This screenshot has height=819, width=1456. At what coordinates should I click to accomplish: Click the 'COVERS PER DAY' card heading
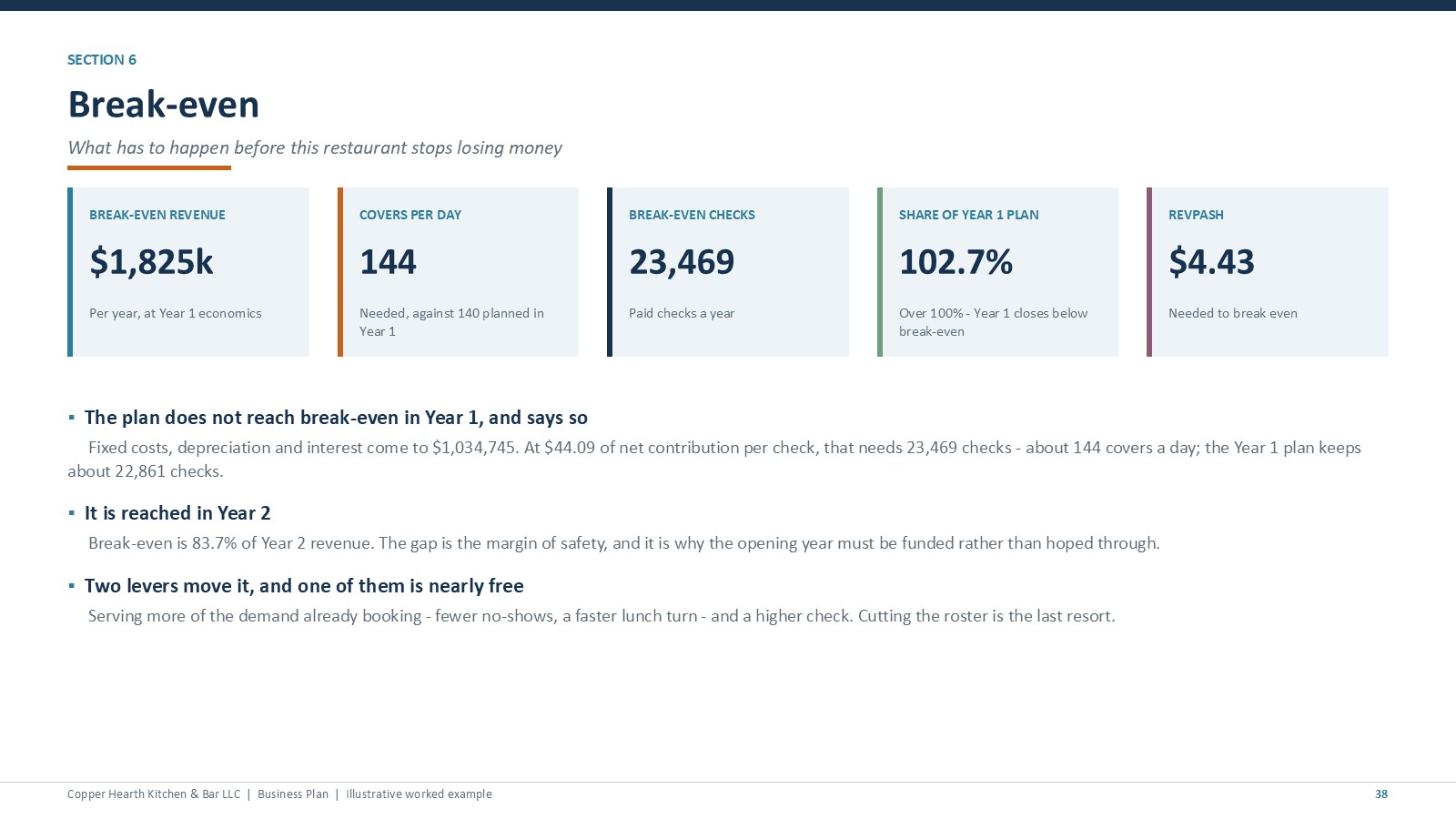click(x=410, y=215)
